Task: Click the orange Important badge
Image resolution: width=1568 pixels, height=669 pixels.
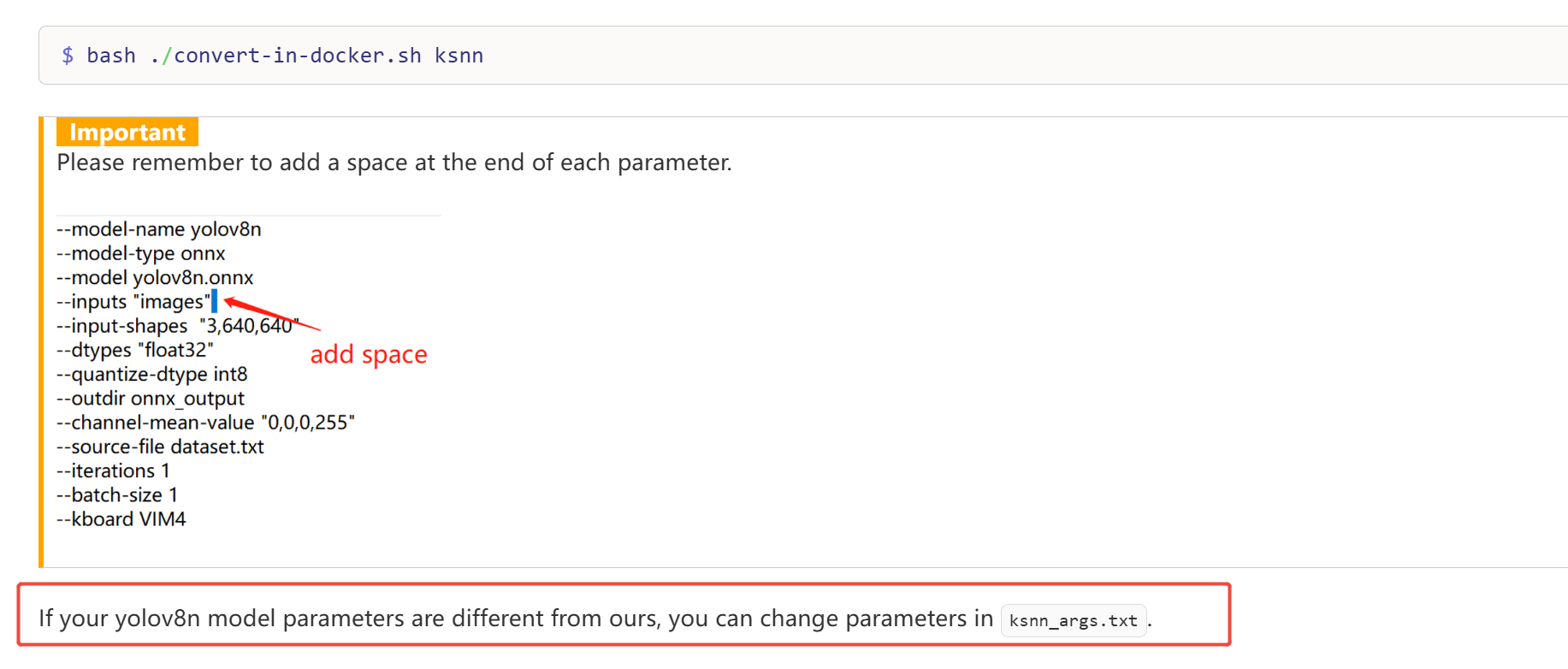Action: tap(127, 133)
